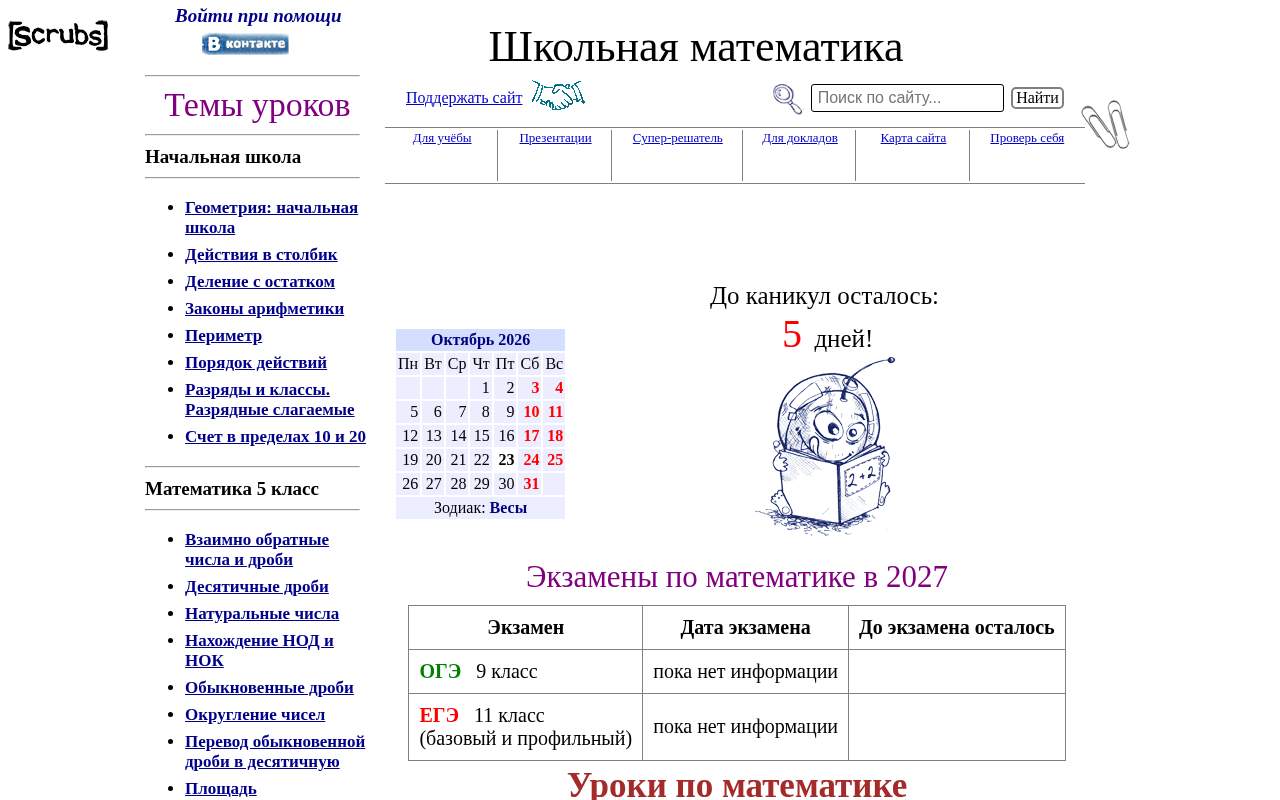This screenshot has height=800, width=1280.
Task: Open Взаимно обратные числа и дроби
Action: (257, 550)
